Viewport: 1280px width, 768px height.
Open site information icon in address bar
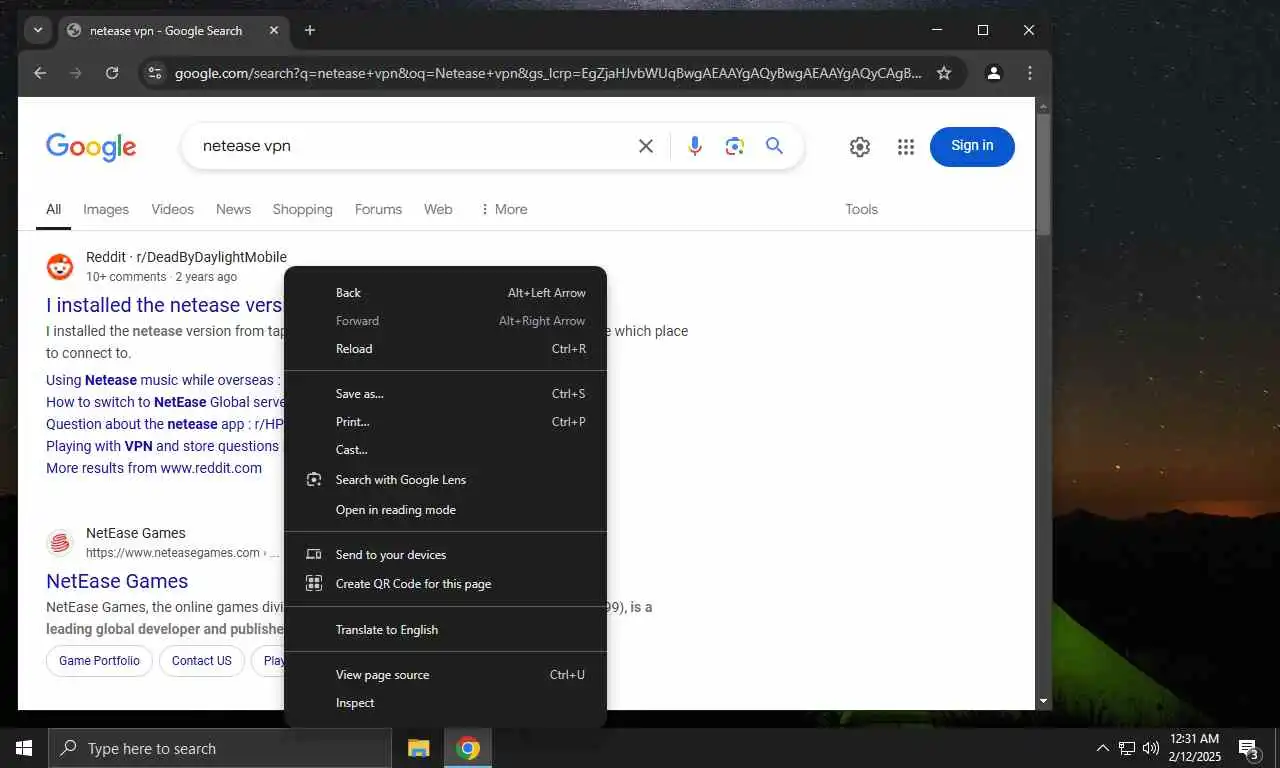coord(154,73)
